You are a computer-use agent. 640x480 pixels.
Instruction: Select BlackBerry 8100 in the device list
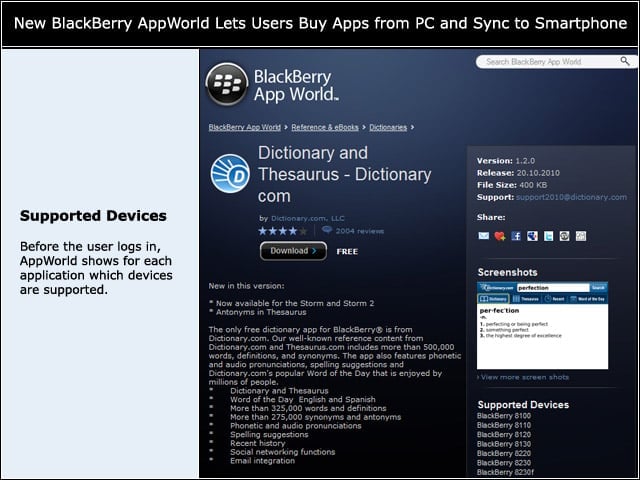(x=504, y=416)
